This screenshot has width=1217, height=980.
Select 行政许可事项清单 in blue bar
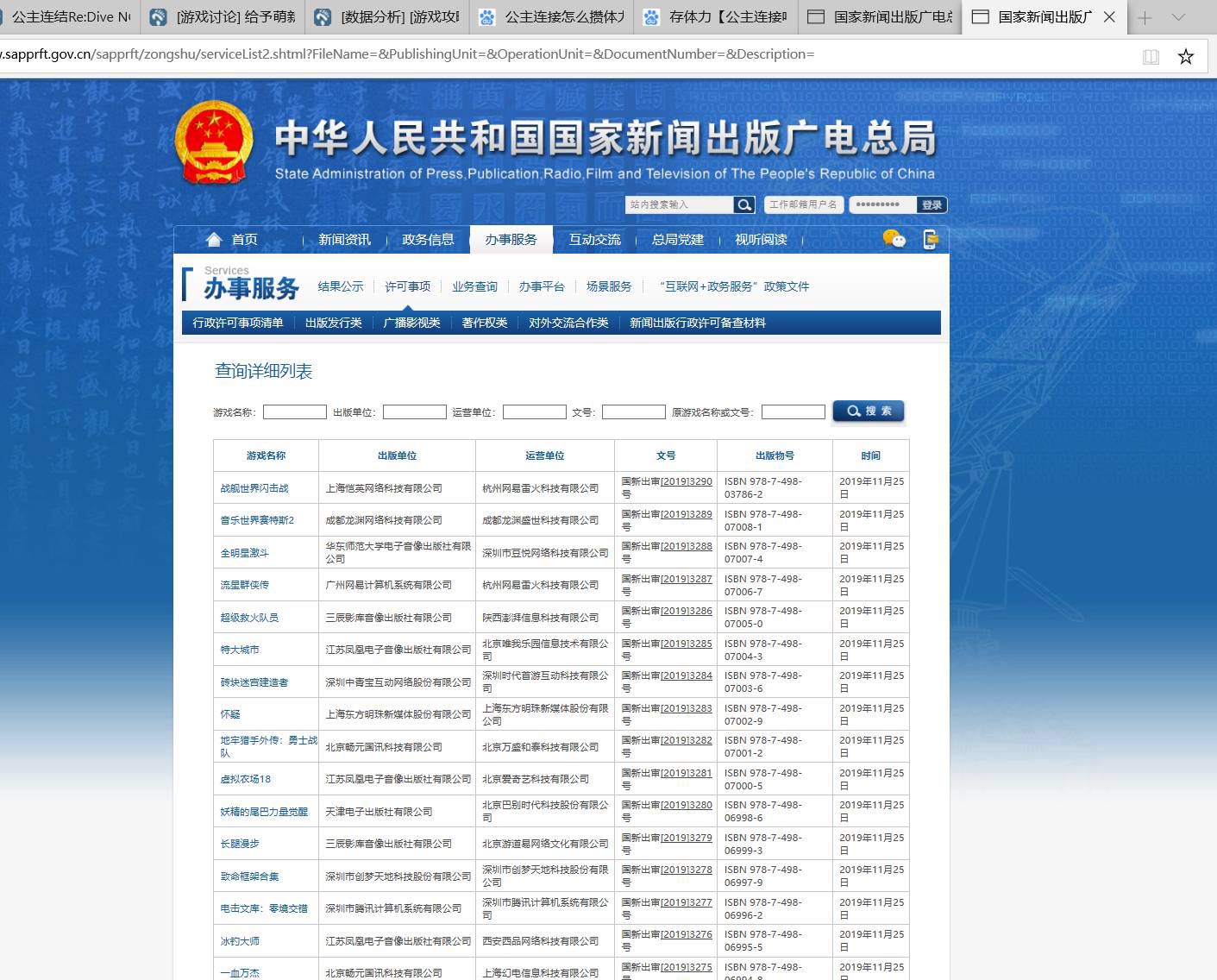pos(238,323)
